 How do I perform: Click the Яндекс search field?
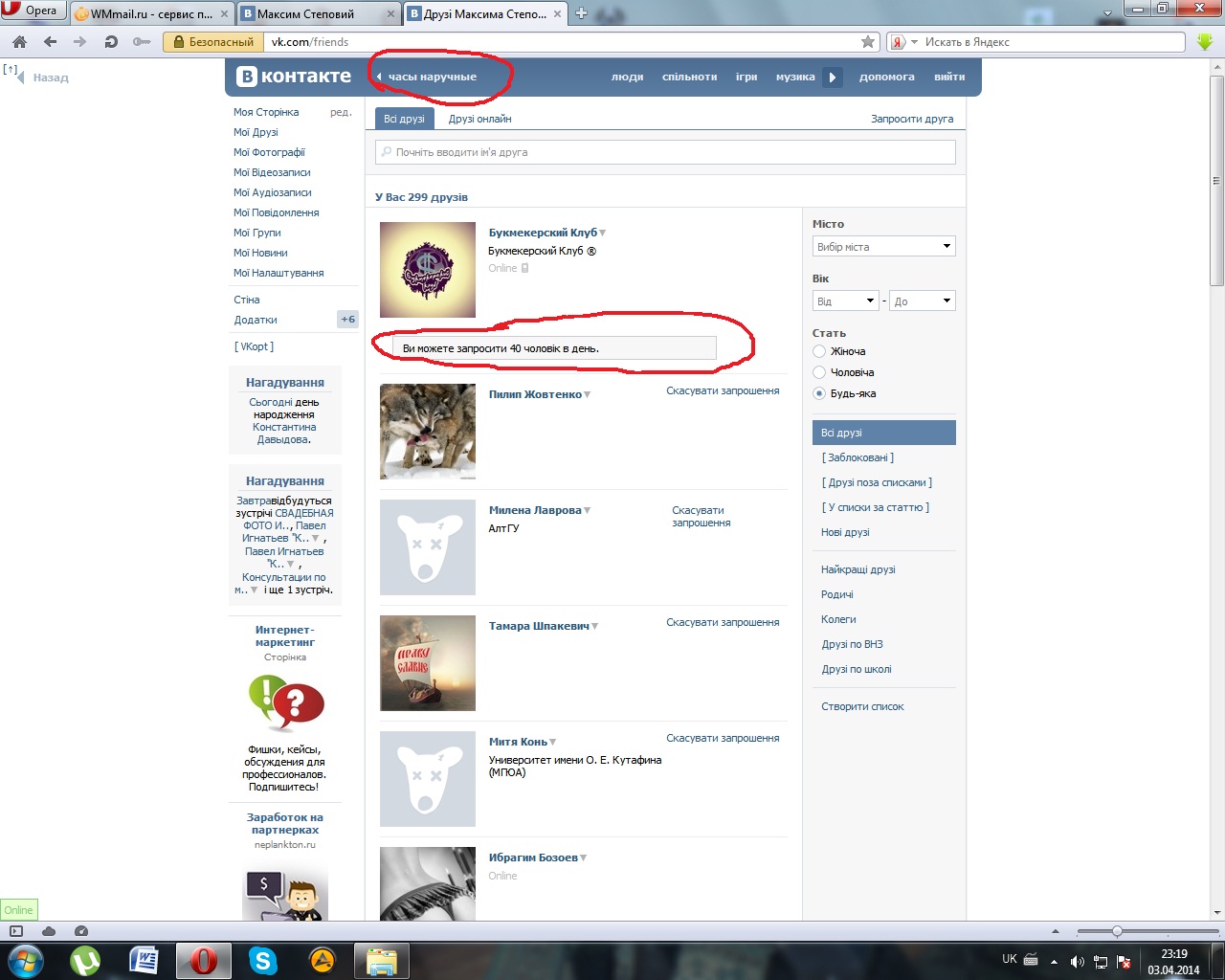tap(1053, 42)
